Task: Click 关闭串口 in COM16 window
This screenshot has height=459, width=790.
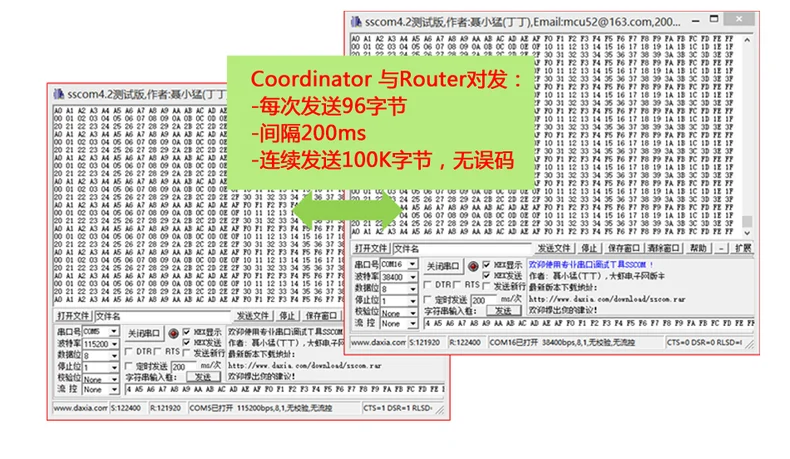Action: click(x=442, y=266)
